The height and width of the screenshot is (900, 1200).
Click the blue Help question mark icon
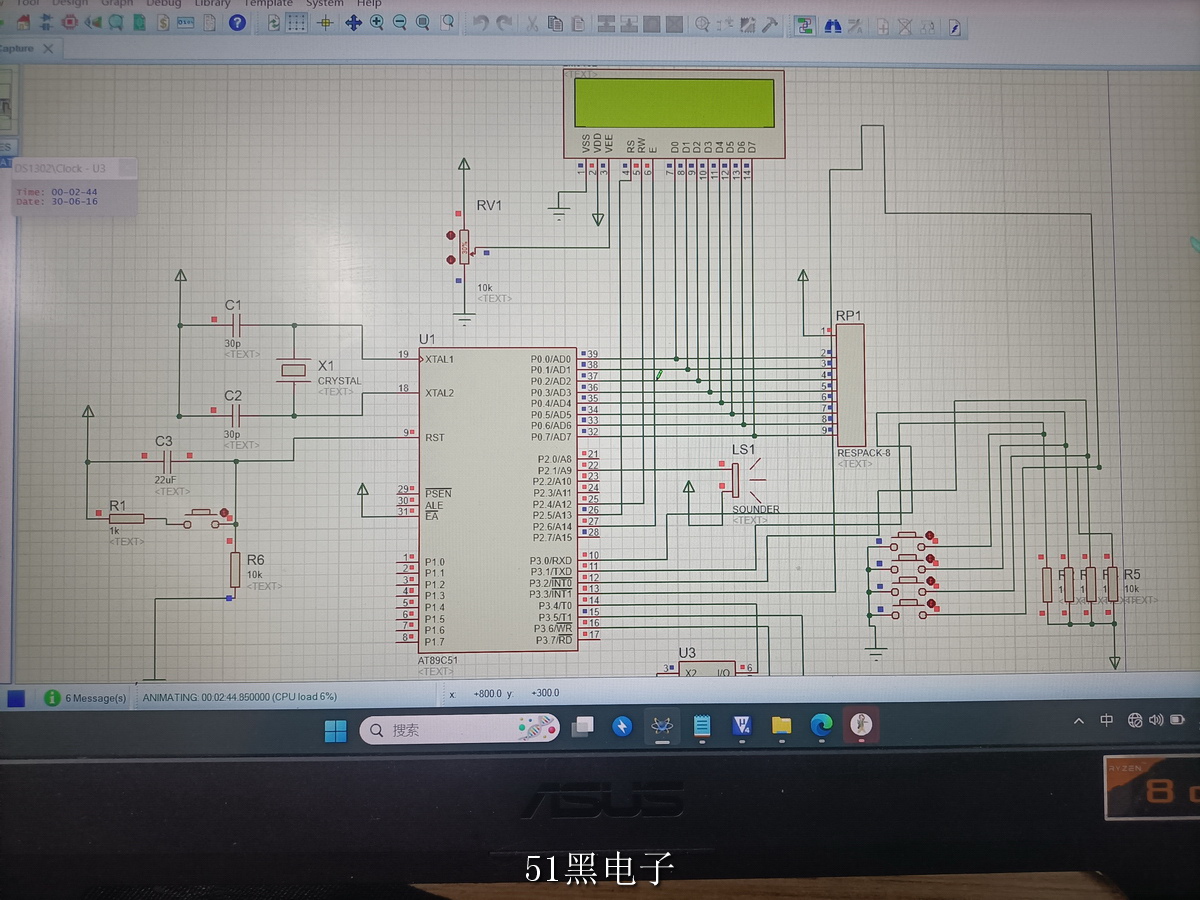pos(237,22)
